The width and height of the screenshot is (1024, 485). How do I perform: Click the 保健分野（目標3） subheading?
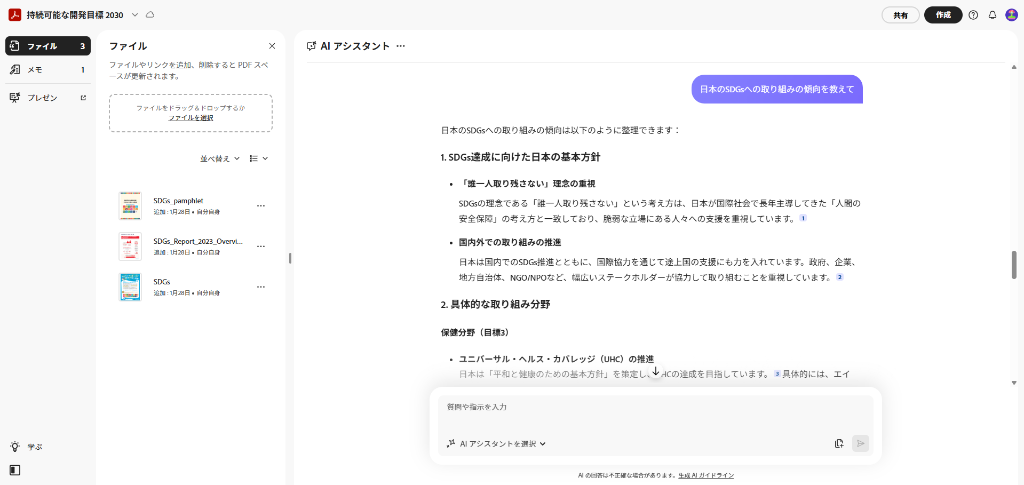[474, 332]
